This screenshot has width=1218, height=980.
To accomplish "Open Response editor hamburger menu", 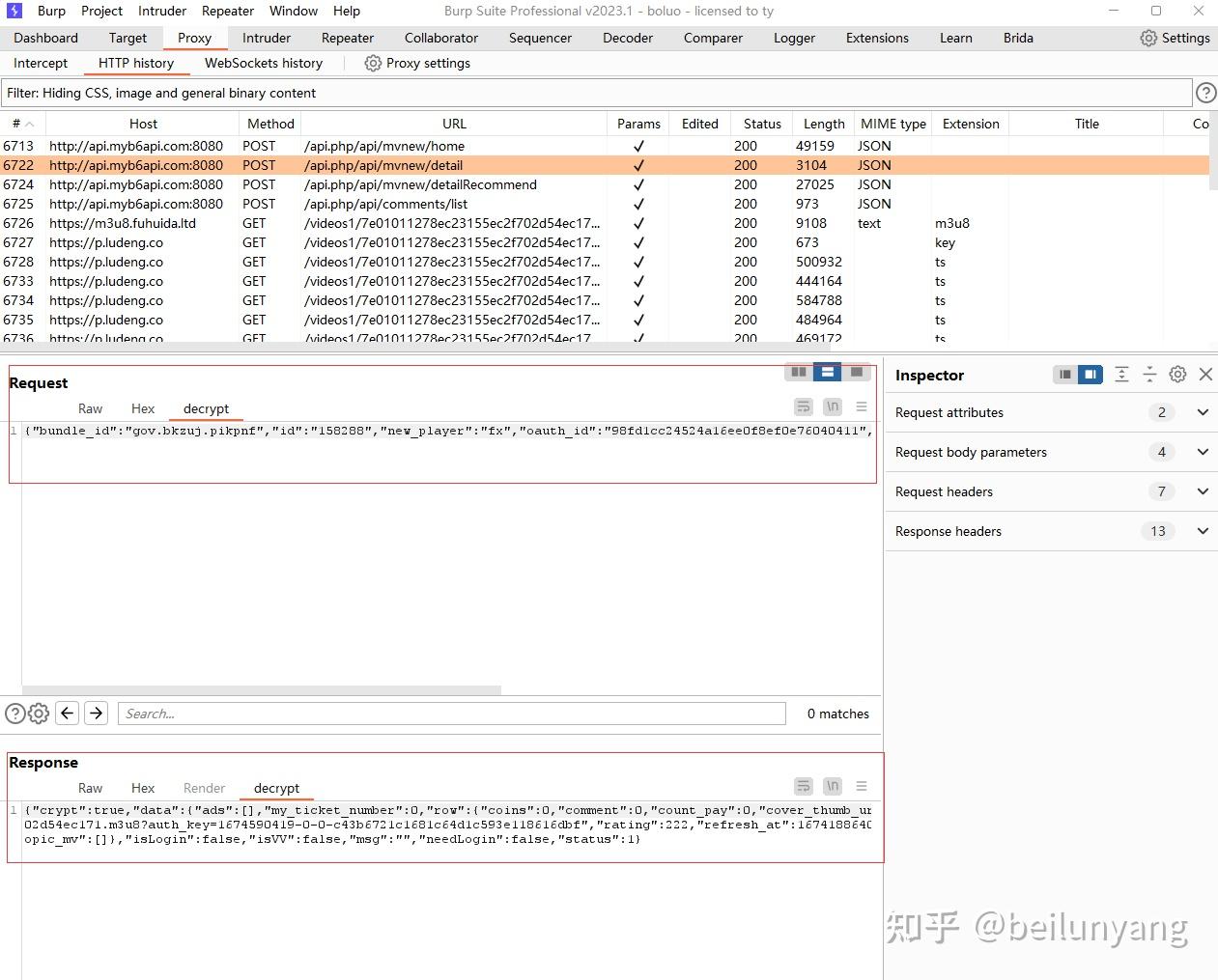I will coord(862,787).
